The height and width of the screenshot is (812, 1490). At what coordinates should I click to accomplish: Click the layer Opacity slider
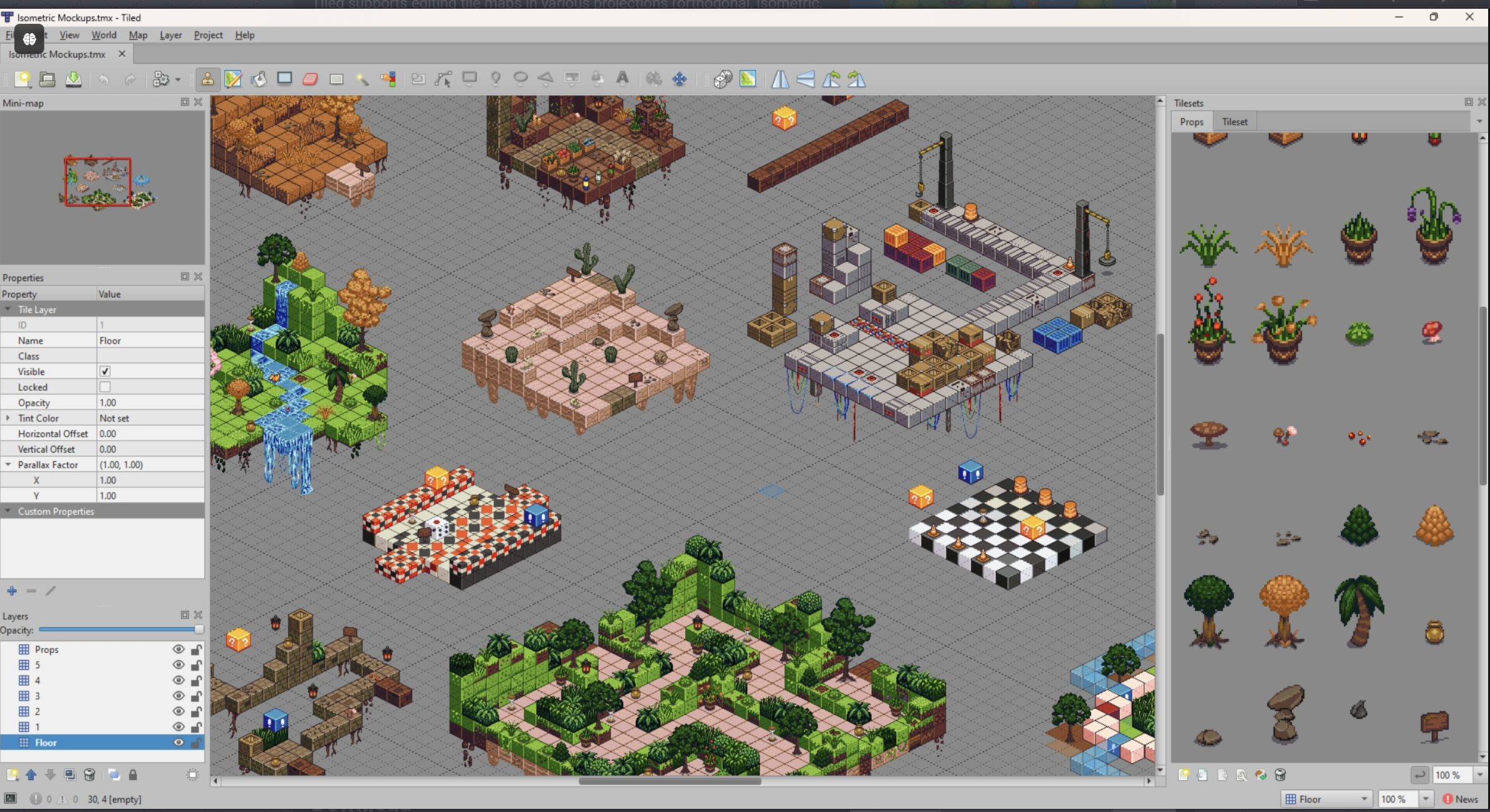(x=120, y=629)
